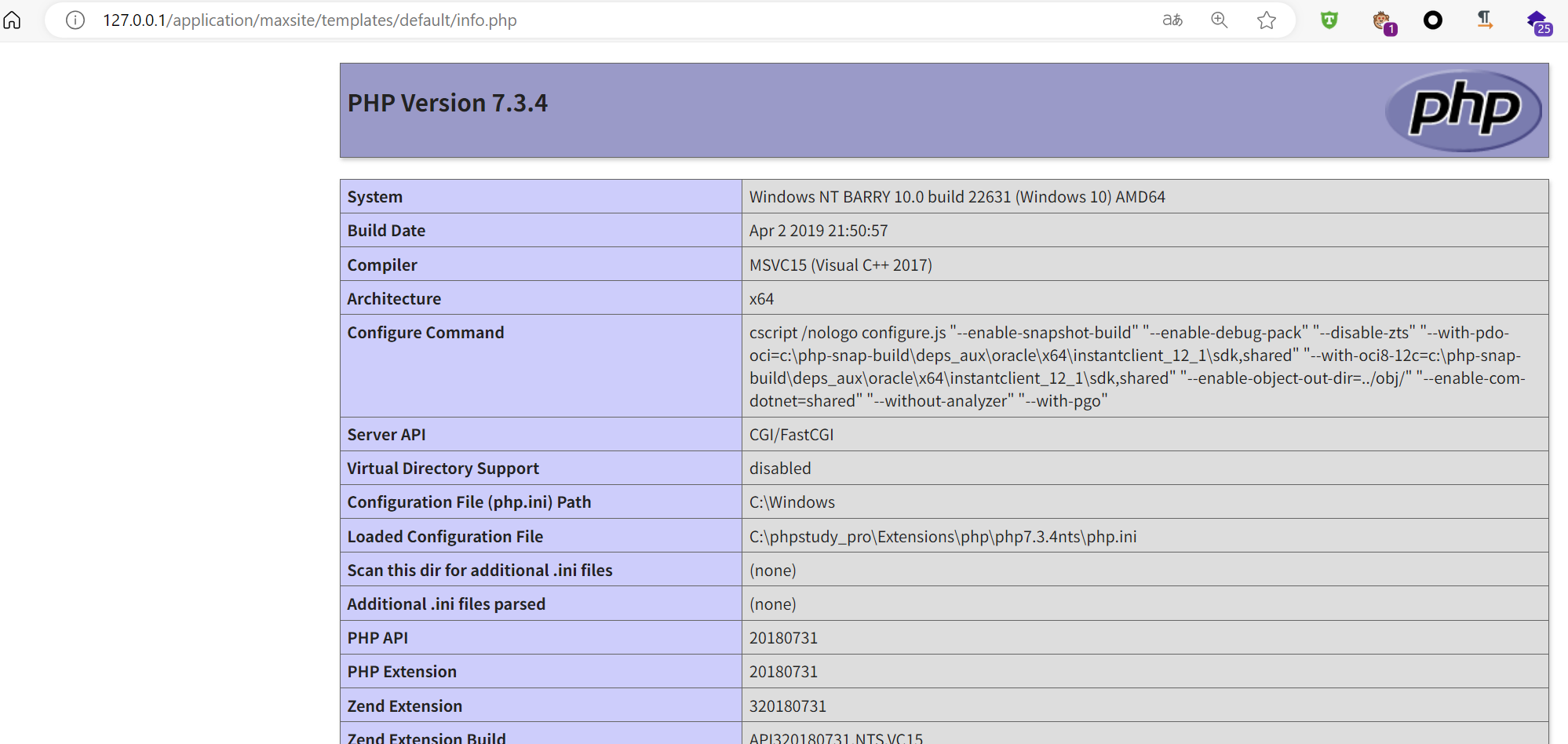Screen dimensions: 1568x744
Task: Click the Build Date value Apr 2 2019
Action: pyautogui.click(x=818, y=231)
